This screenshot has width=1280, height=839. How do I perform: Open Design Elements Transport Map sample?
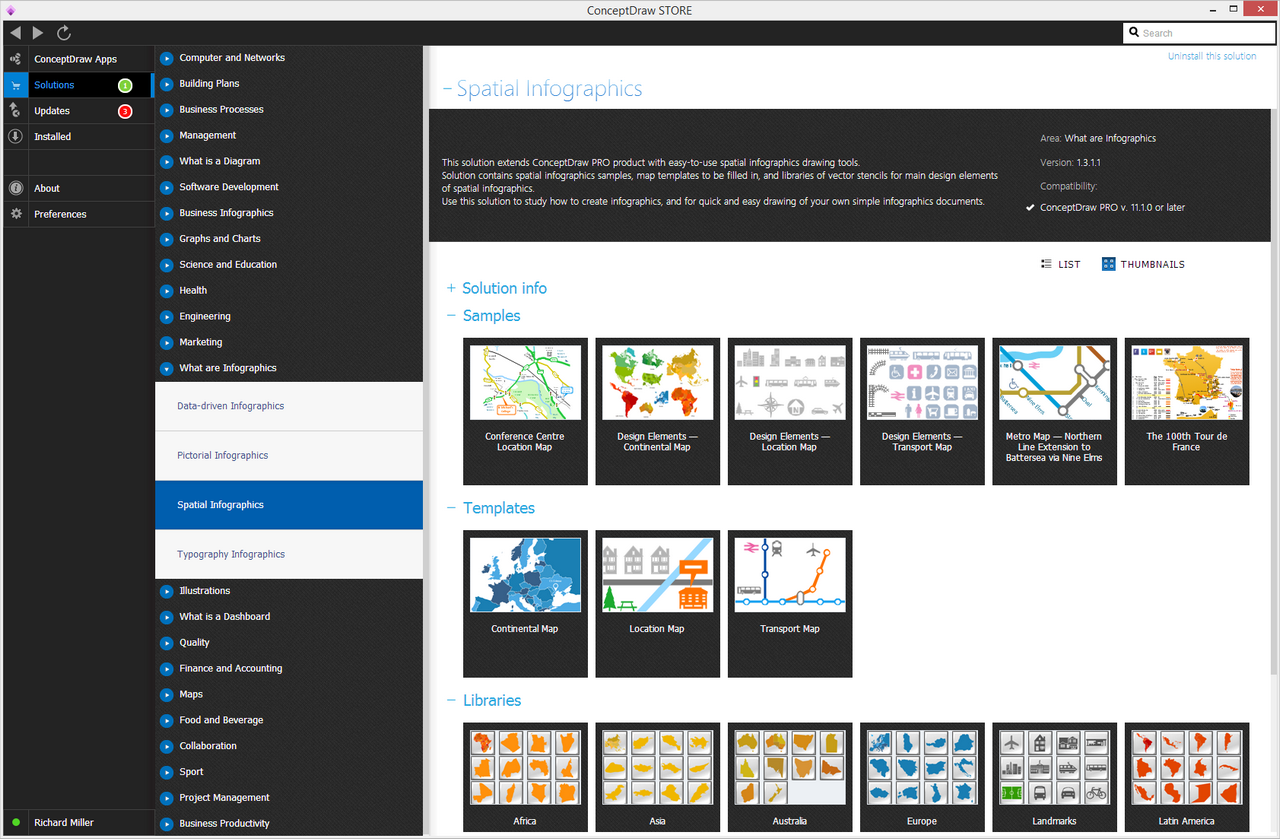click(922, 411)
